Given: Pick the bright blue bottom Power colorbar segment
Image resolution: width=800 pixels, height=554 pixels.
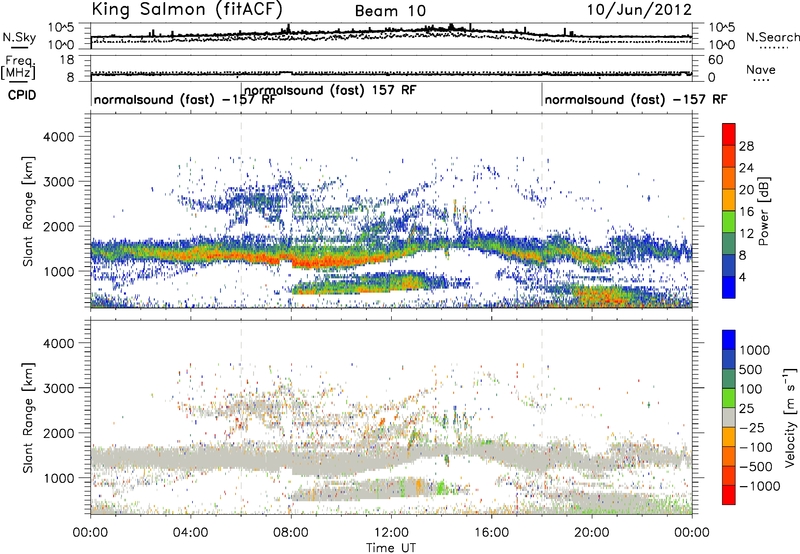Looking at the screenshot, I should (729, 288).
